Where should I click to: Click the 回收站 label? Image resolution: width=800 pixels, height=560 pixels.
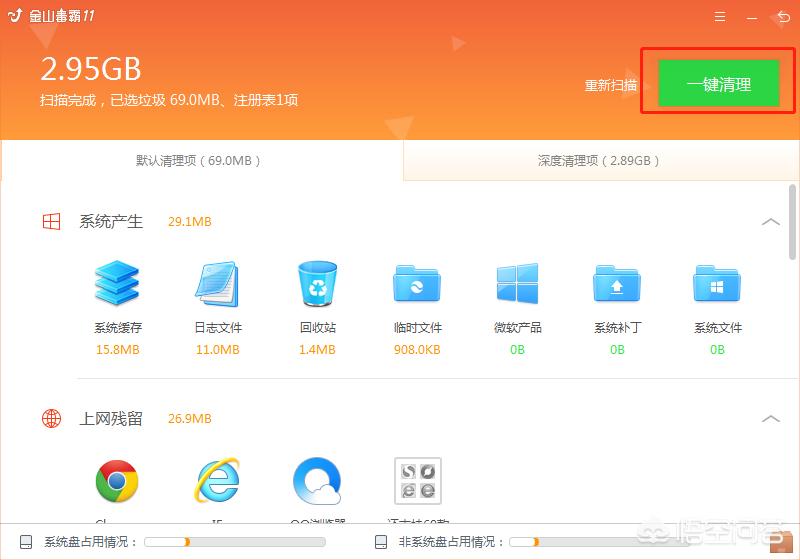tap(317, 327)
